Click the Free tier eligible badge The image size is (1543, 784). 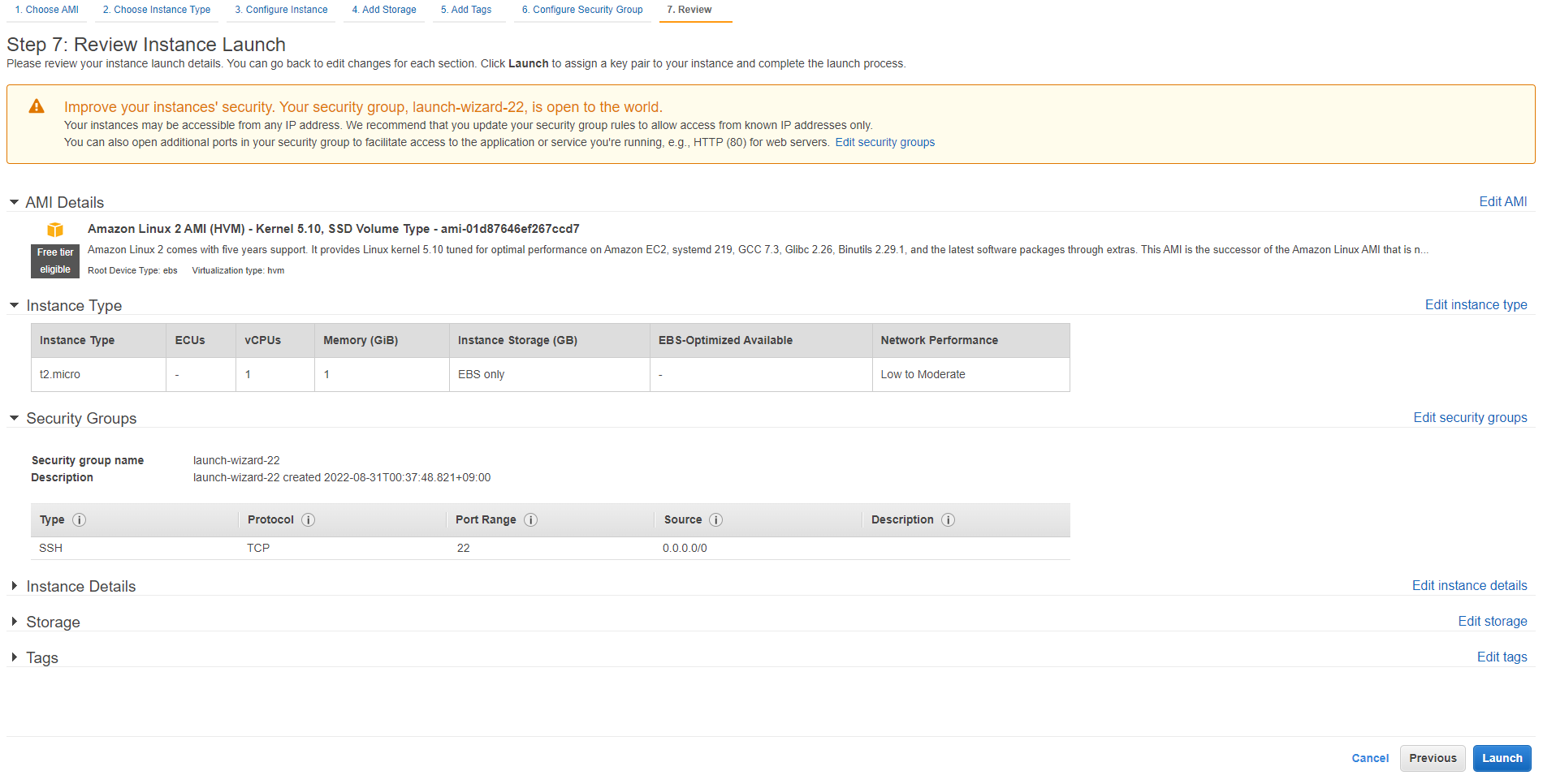pos(55,261)
